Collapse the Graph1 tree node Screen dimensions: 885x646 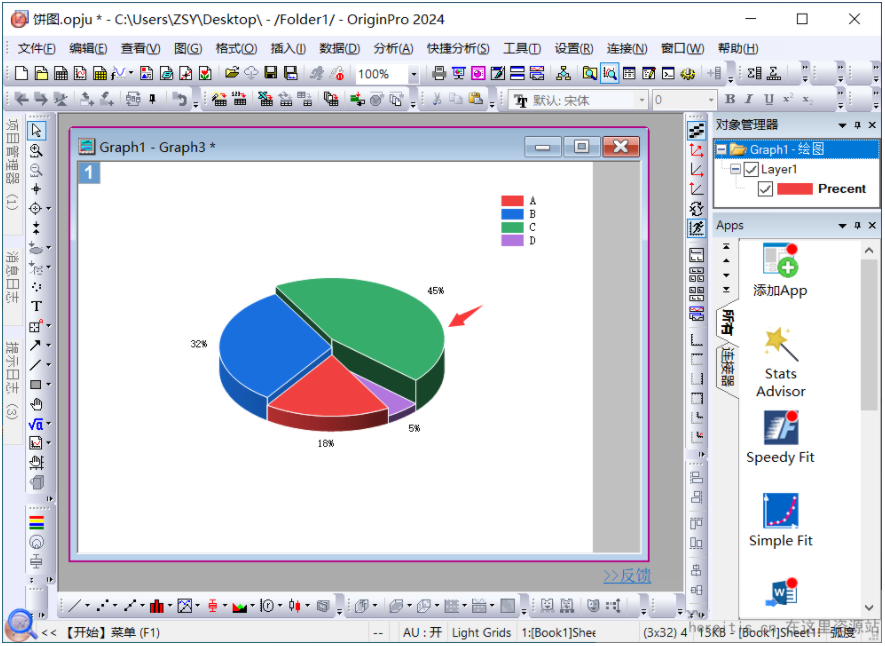pos(722,150)
